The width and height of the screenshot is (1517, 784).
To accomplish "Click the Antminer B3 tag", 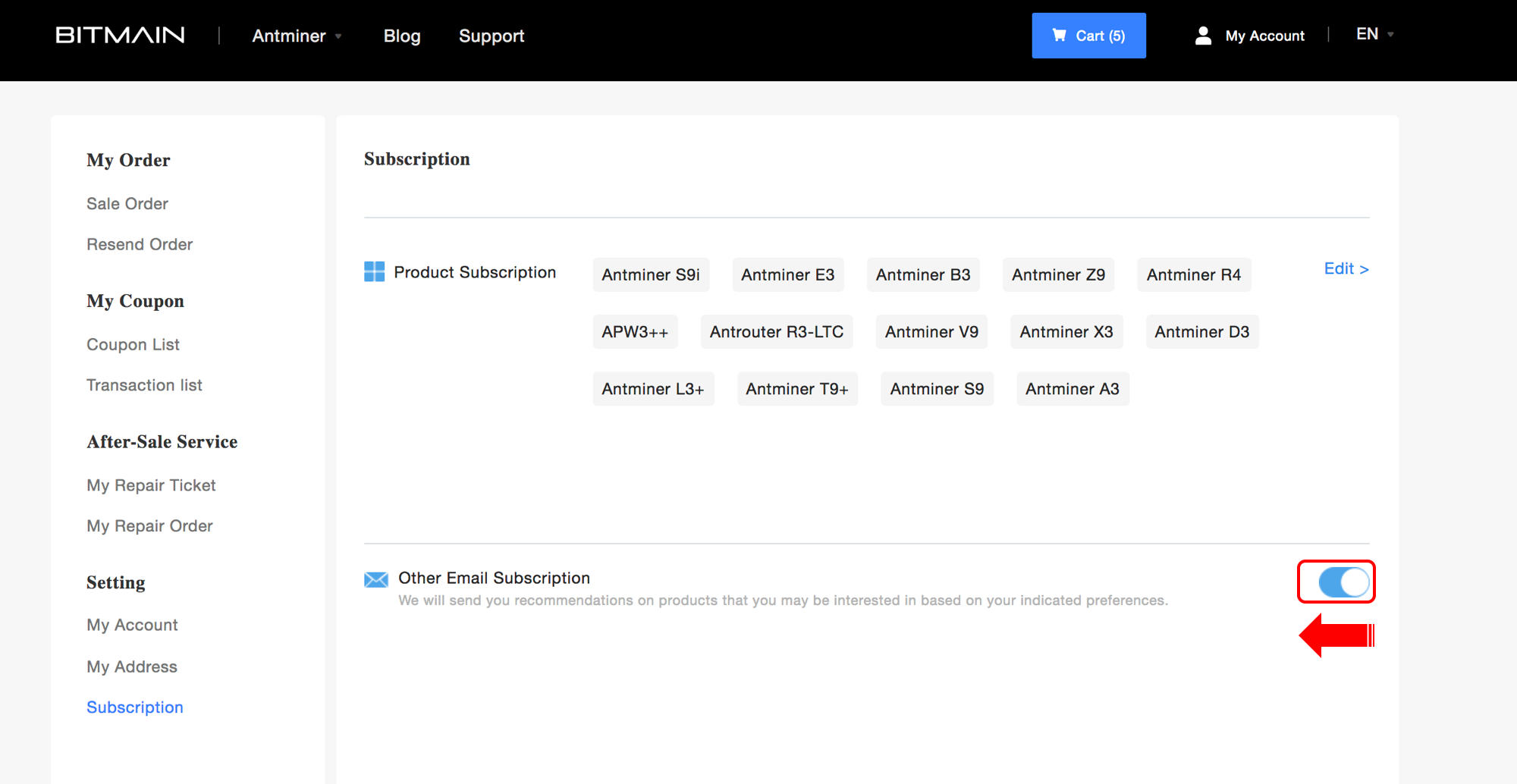I will [x=923, y=274].
